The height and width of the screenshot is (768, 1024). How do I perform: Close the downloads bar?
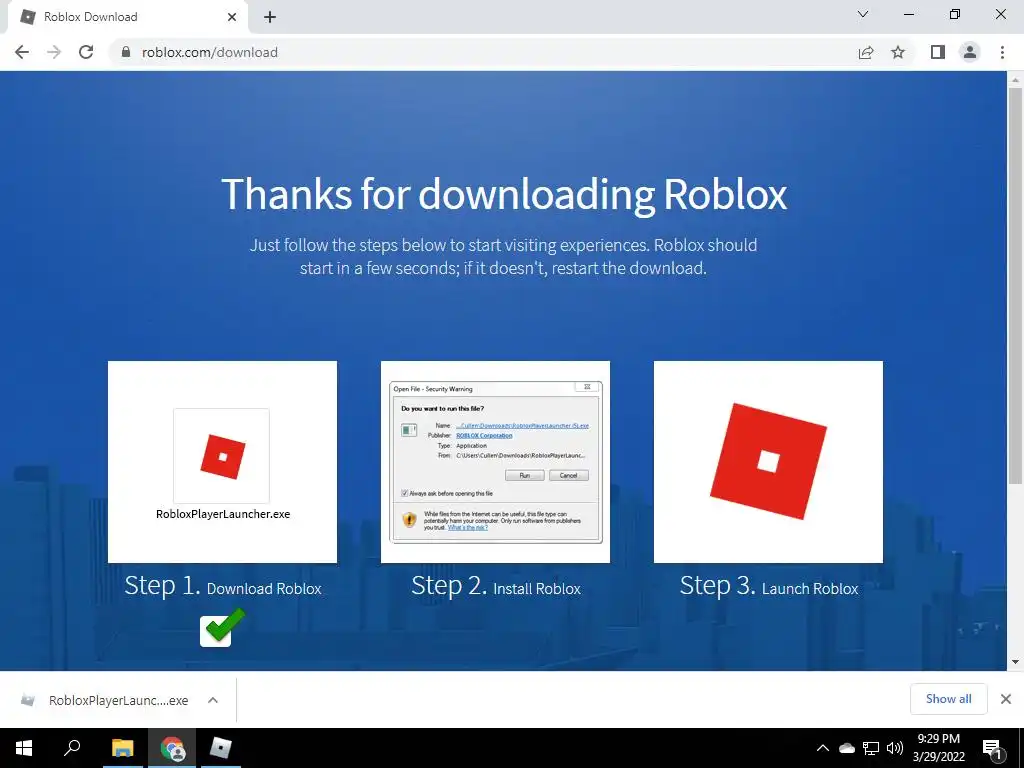[1006, 699]
